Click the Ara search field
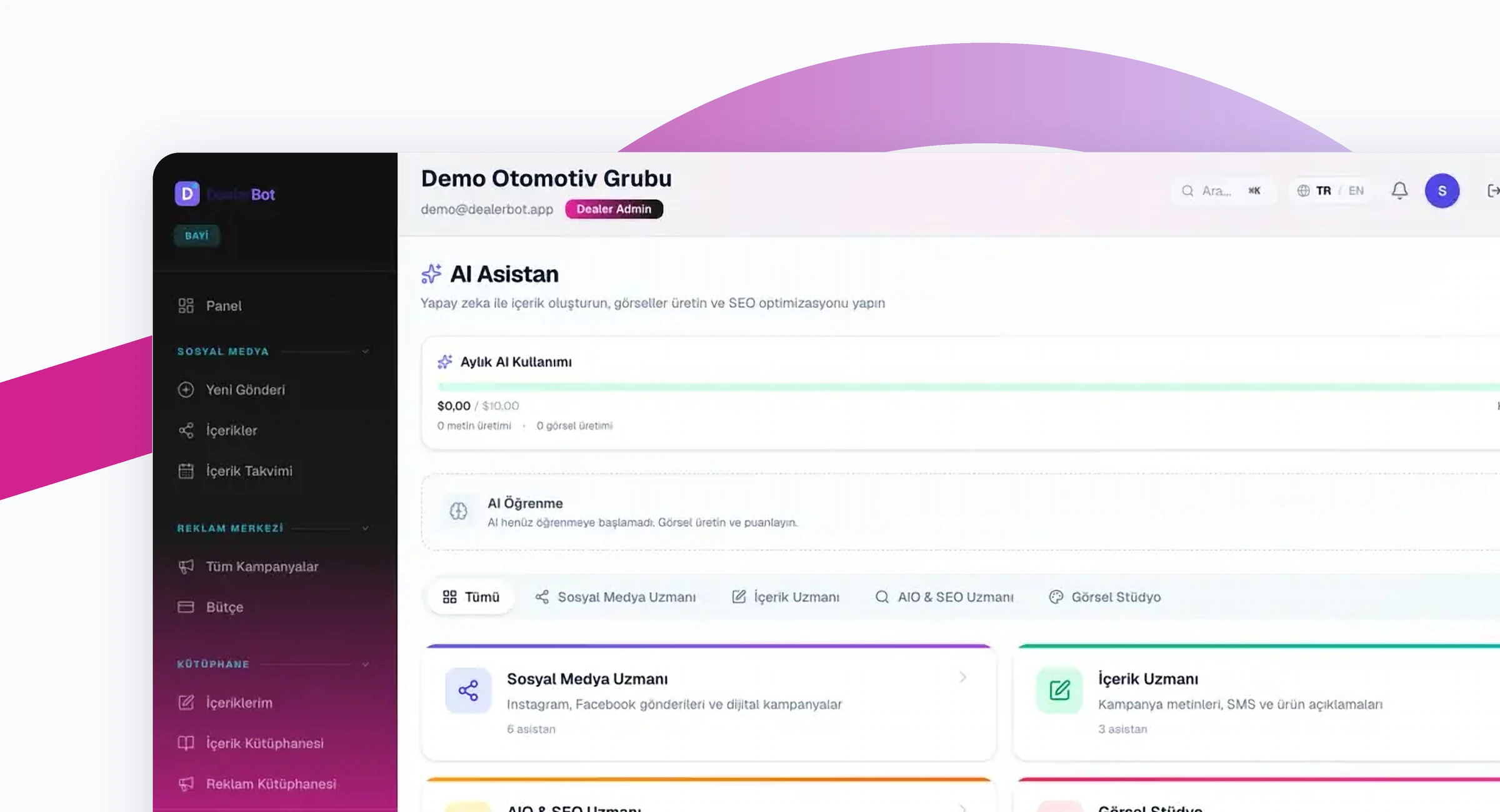 (x=1223, y=191)
